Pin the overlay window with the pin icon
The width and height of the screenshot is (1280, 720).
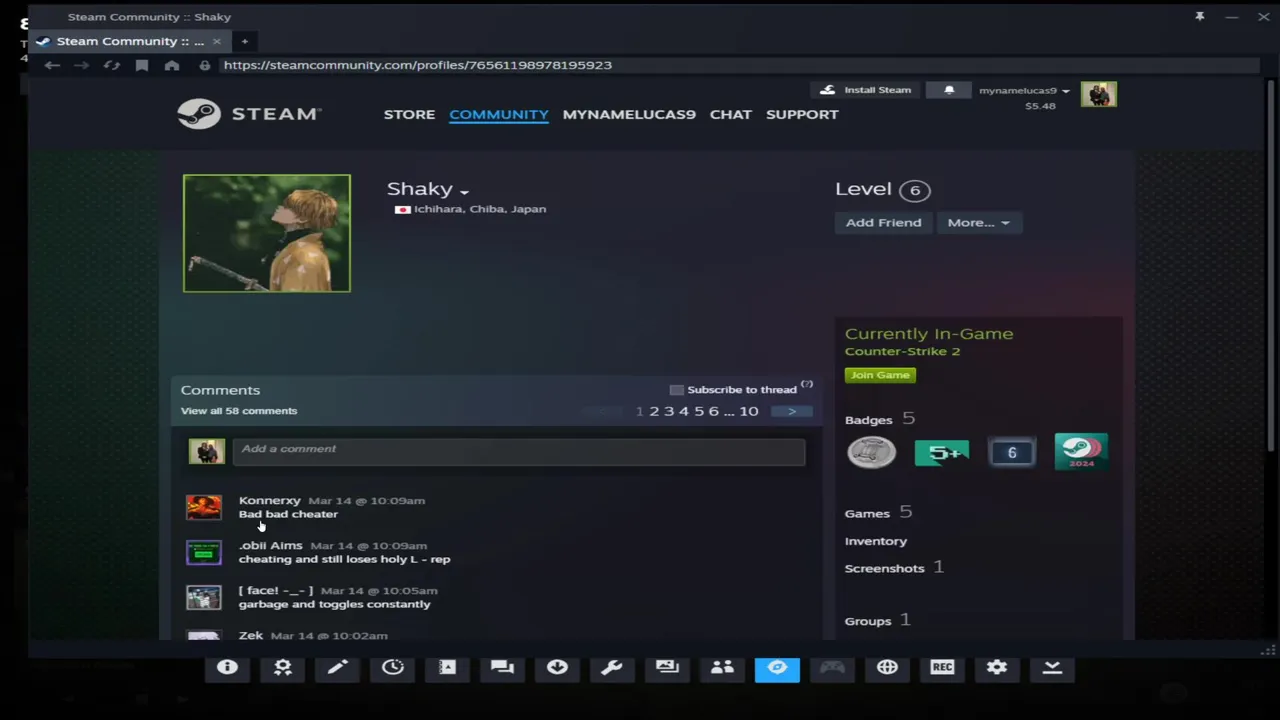[1200, 16]
